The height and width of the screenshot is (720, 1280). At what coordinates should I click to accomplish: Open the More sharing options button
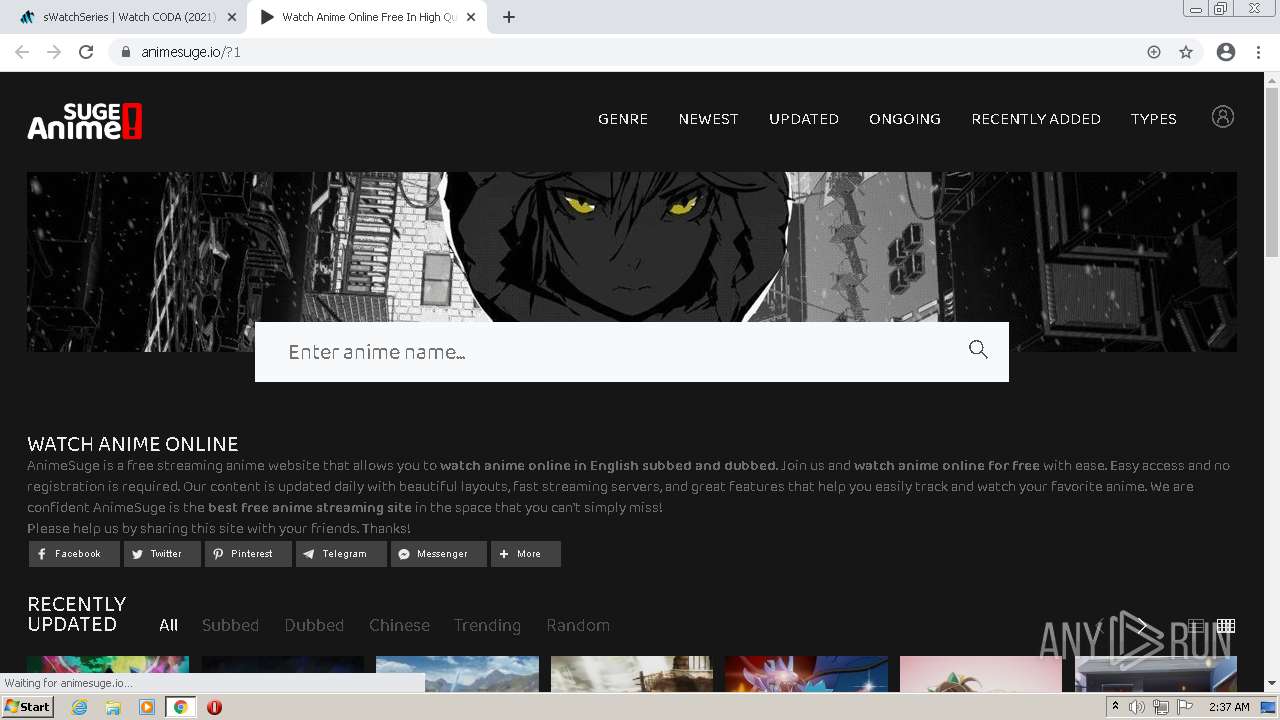click(x=526, y=554)
